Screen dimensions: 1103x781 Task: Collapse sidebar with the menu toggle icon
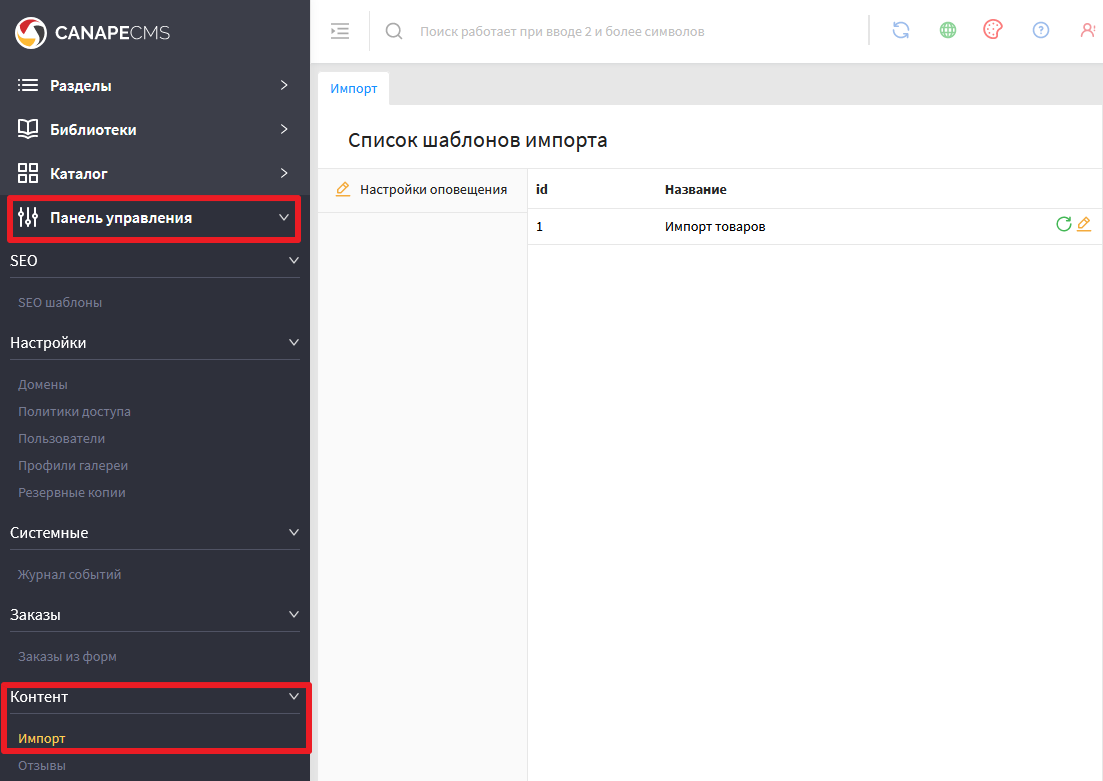[340, 31]
